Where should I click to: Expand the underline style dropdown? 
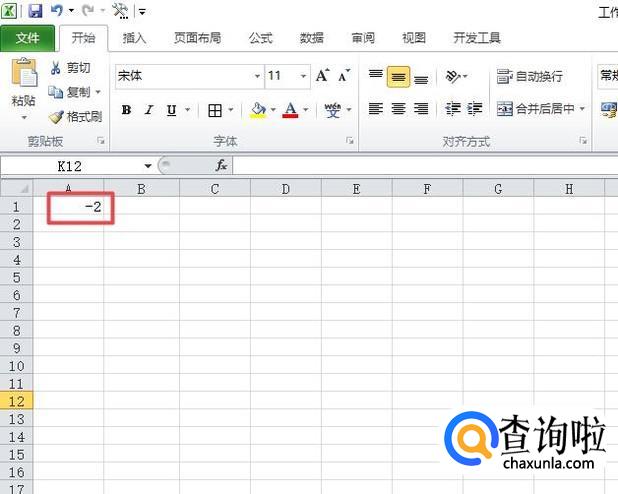click(x=188, y=110)
